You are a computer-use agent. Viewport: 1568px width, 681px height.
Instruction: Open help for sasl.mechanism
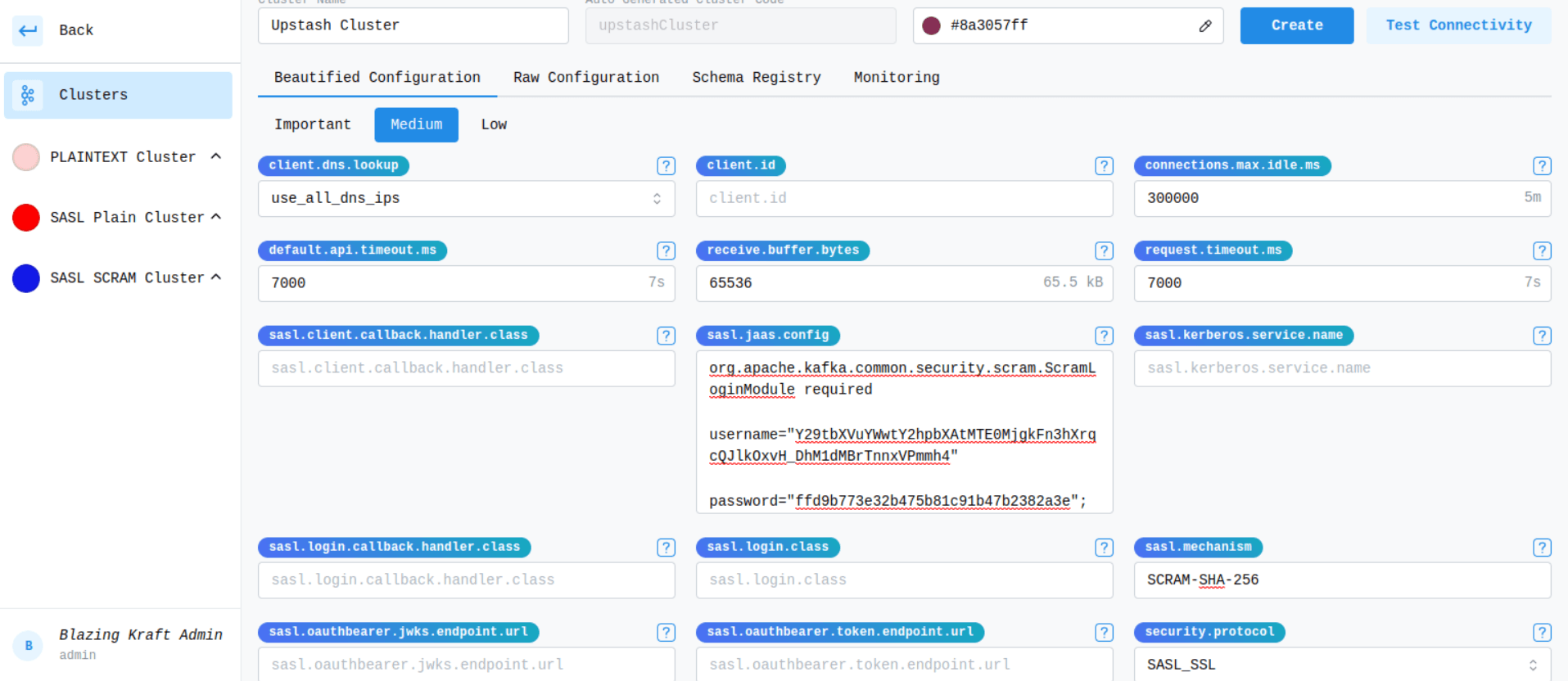(x=1542, y=548)
